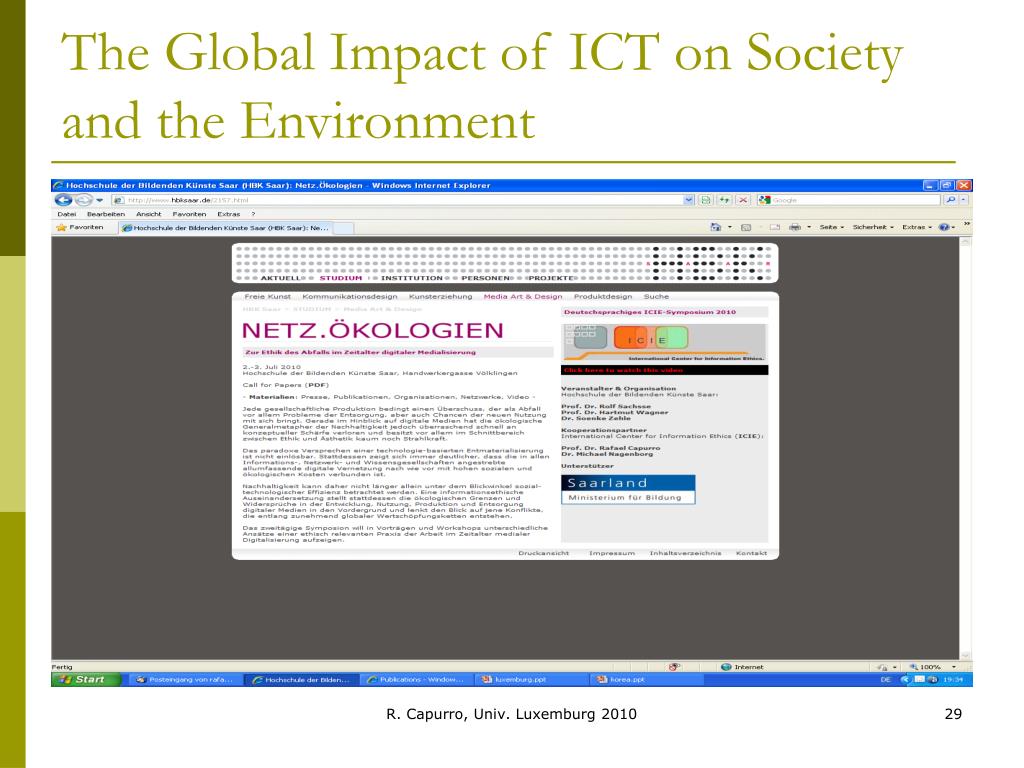This screenshot has height=768, width=1024.
Task: Click INSTITUTION in site navigation
Action: pyautogui.click(x=411, y=278)
